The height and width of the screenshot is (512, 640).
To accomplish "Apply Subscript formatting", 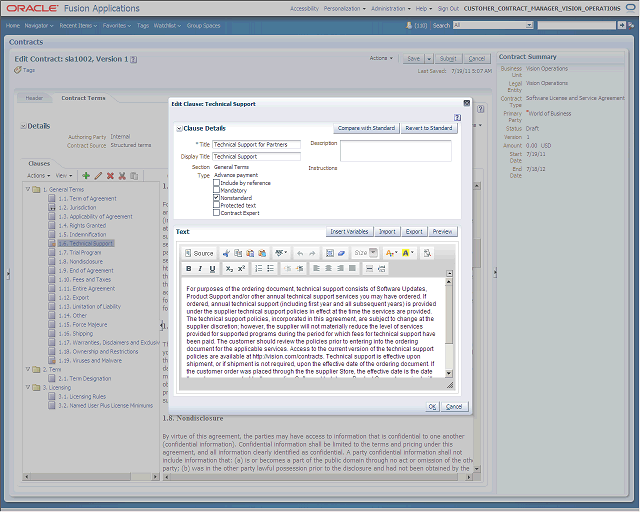I will point(229,269).
